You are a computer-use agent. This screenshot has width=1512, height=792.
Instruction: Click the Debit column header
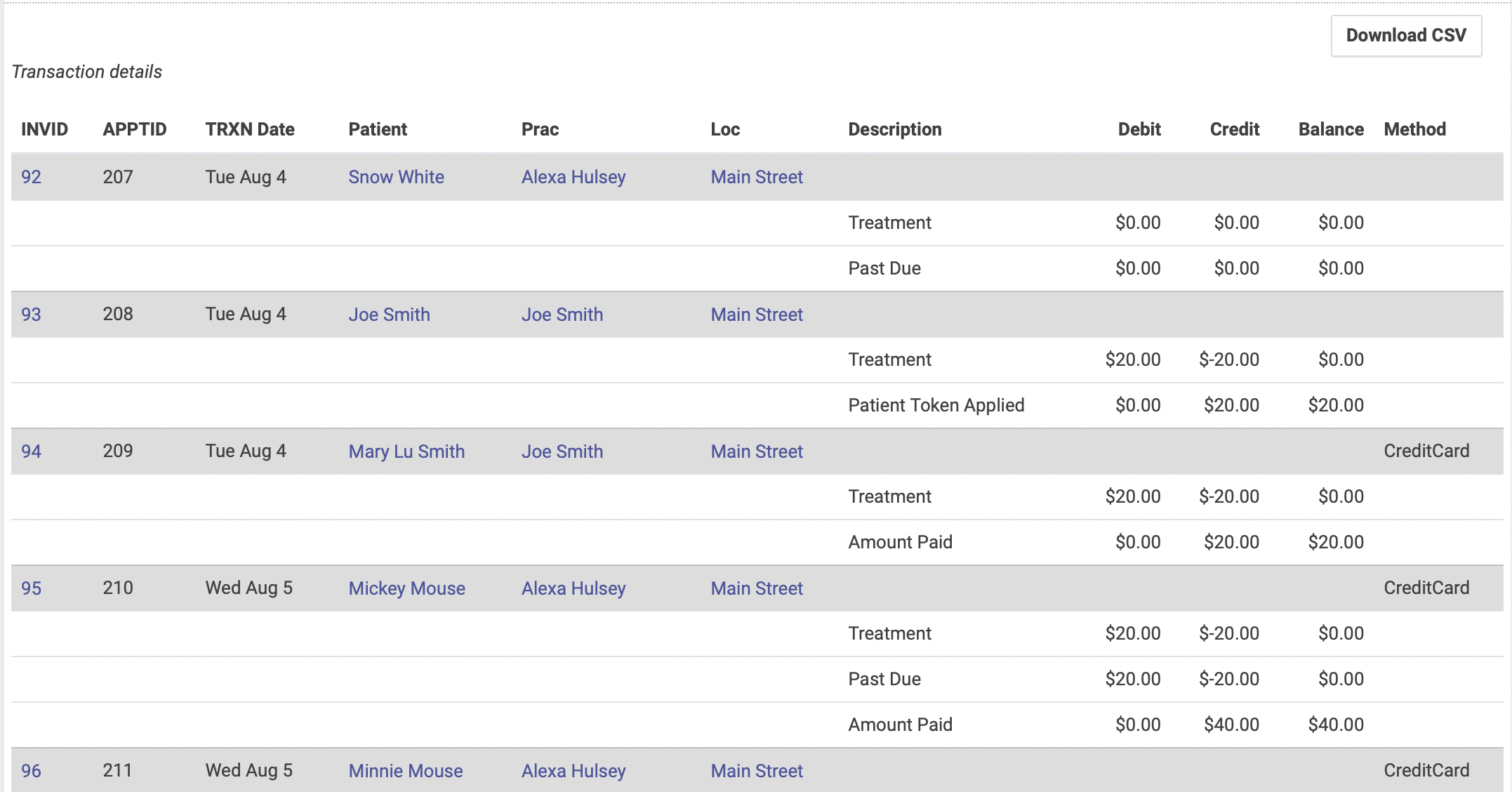click(x=1139, y=129)
